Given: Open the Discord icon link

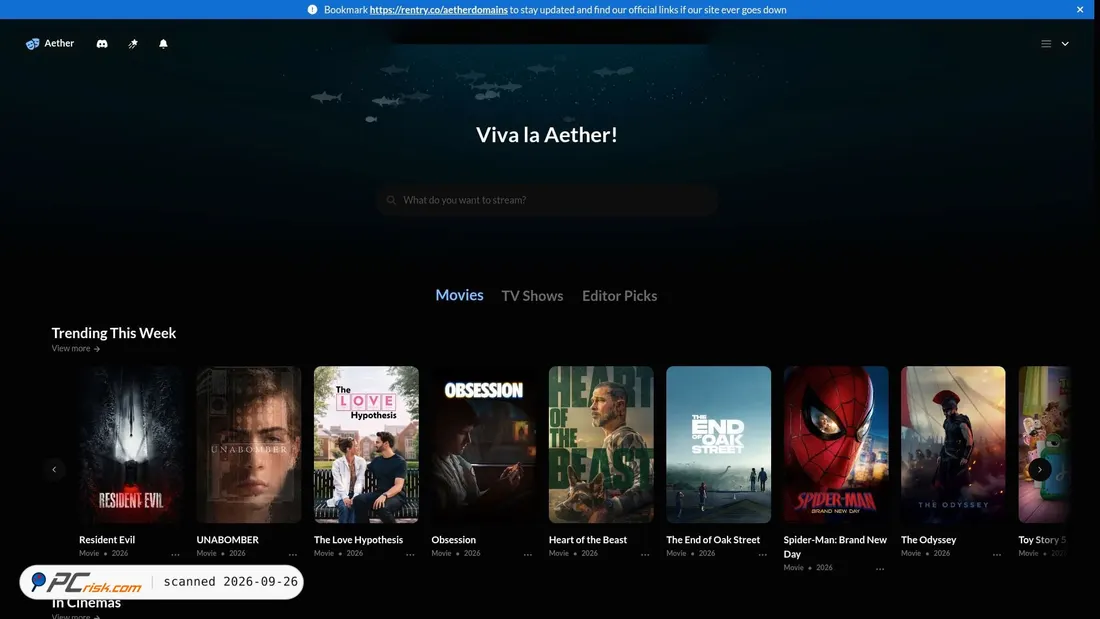Looking at the screenshot, I should click(102, 44).
